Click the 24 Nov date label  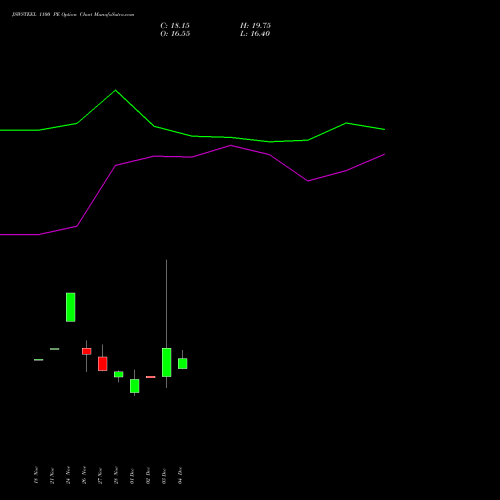[x=68, y=476]
